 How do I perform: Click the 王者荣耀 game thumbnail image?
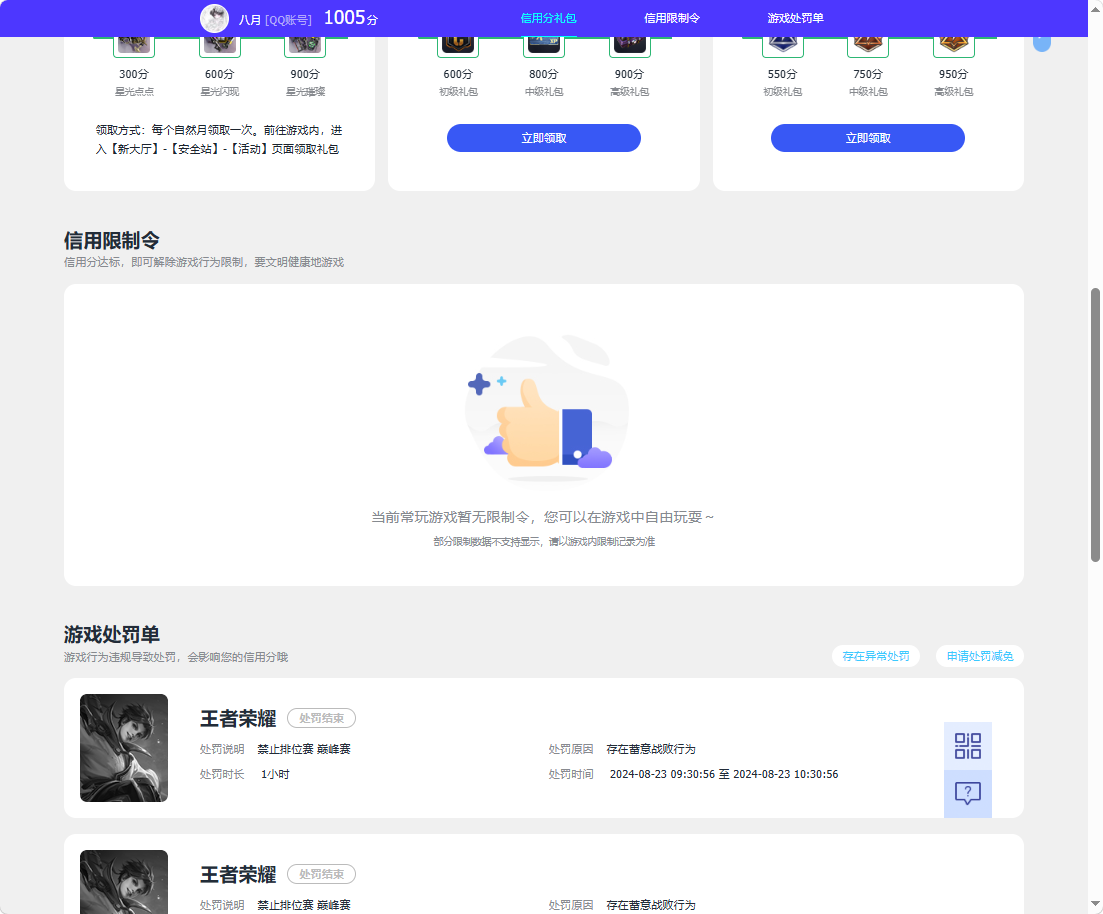(x=124, y=748)
